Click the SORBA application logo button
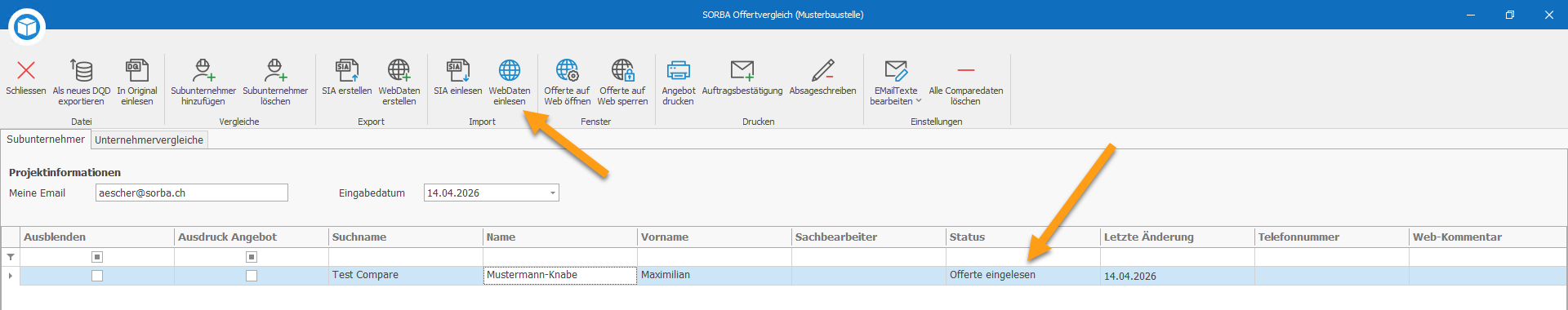Image resolution: width=1568 pixels, height=310 pixels. [27, 27]
